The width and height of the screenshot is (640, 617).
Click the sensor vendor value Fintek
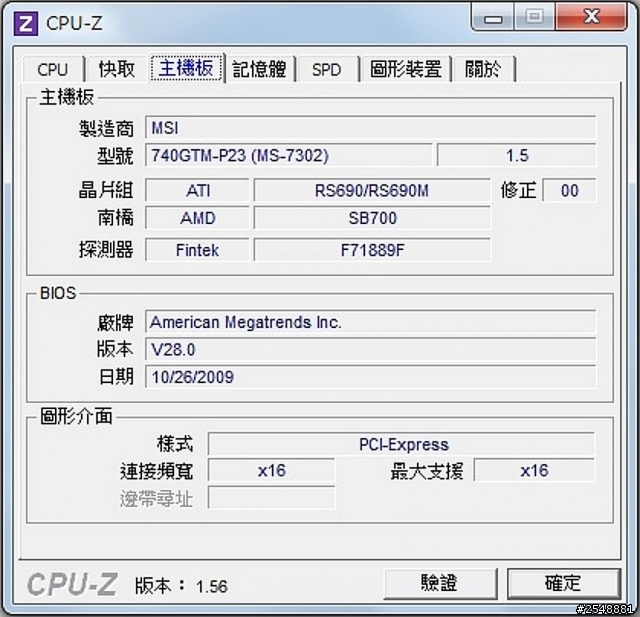(x=198, y=250)
